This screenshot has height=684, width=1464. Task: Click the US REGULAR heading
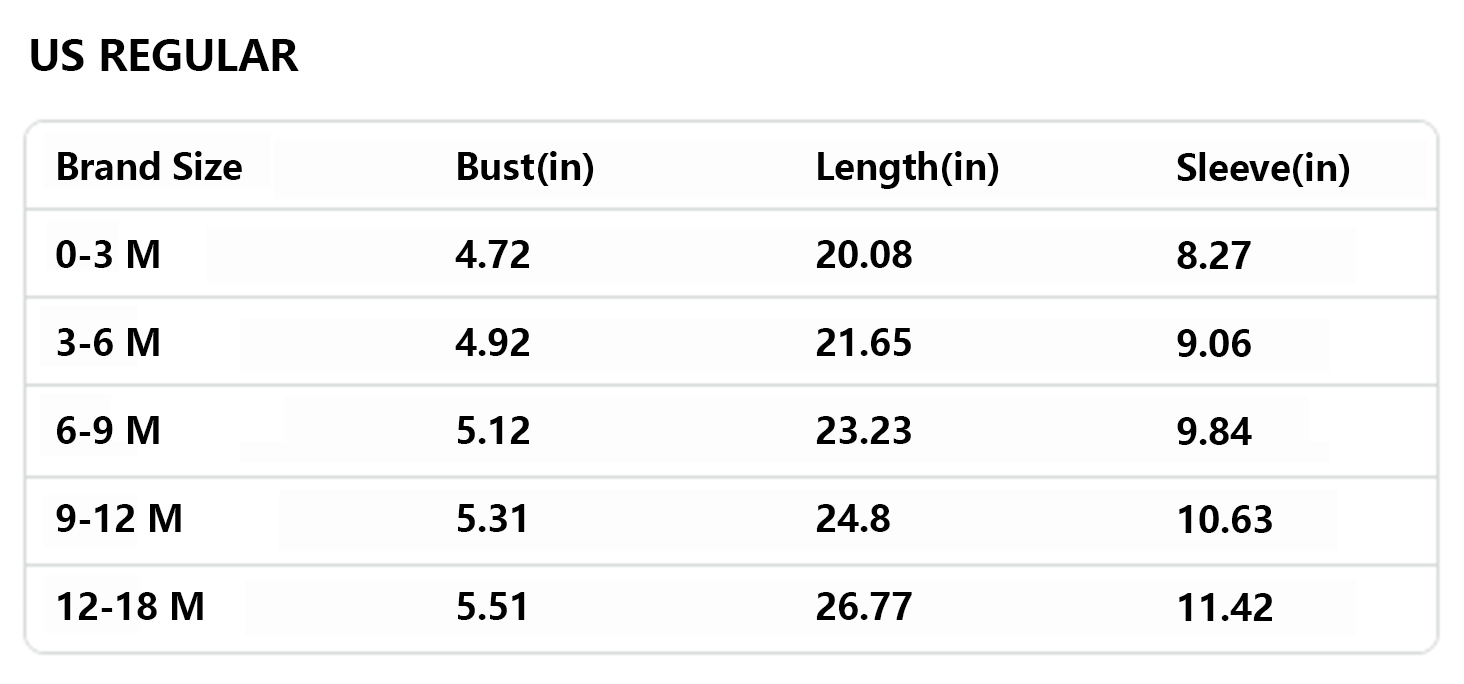164,56
